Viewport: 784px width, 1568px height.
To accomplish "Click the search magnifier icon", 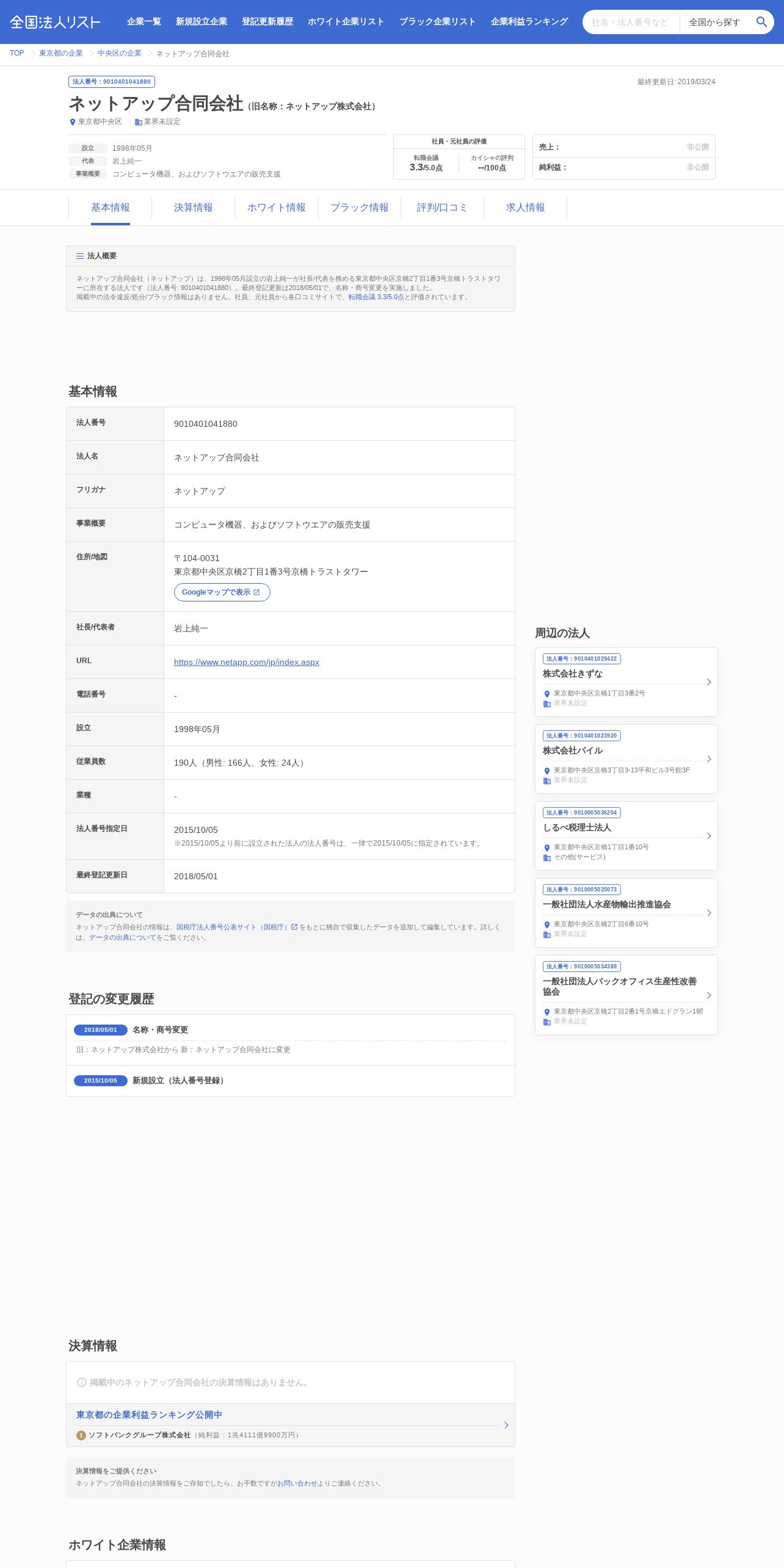I will pos(761,22).
